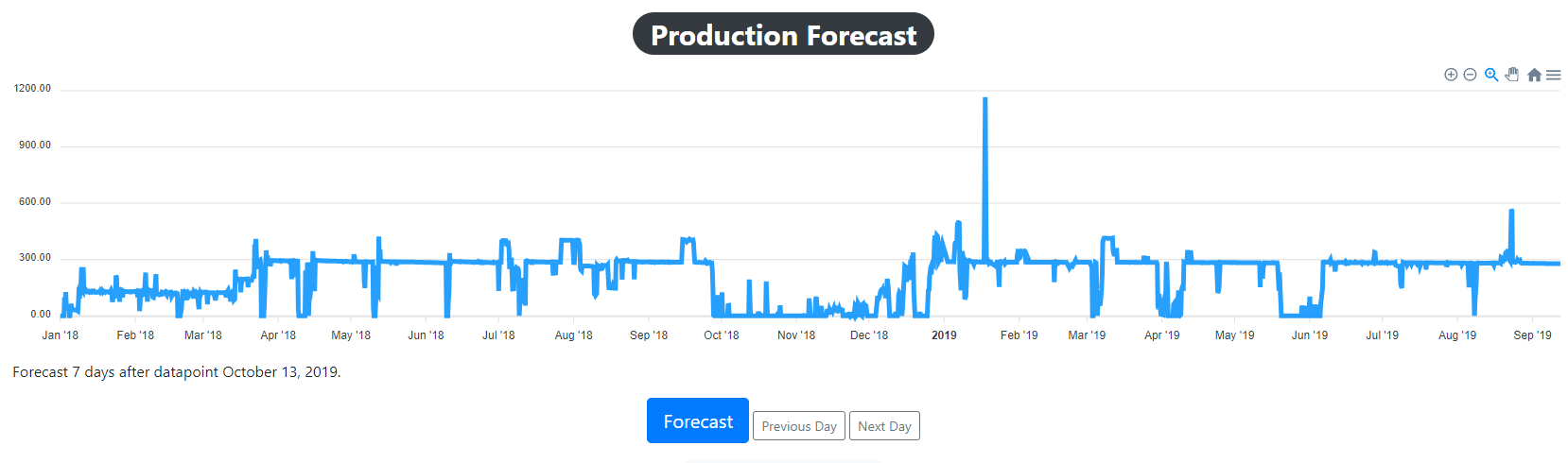Image resolution: width=1568 pixels, height=463 pixels.
Task: Click the Jan '18 x-axis label
Action: coord(61,335)
